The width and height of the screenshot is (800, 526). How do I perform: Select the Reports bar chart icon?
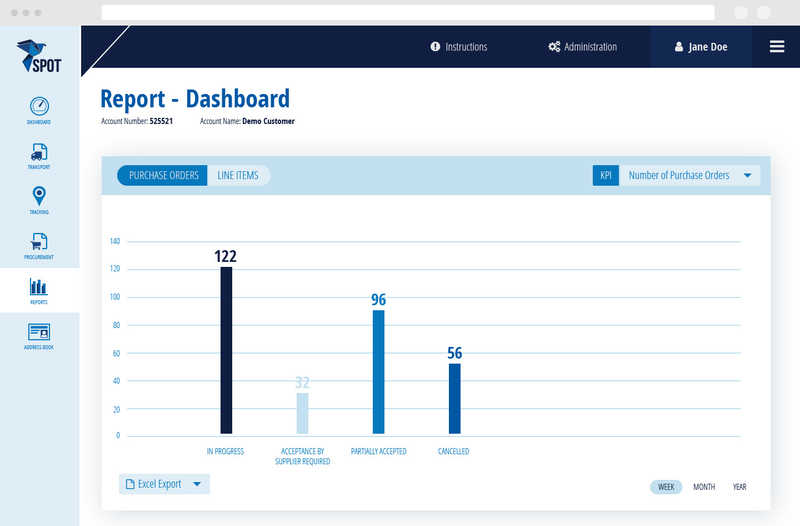click(39, 288)
